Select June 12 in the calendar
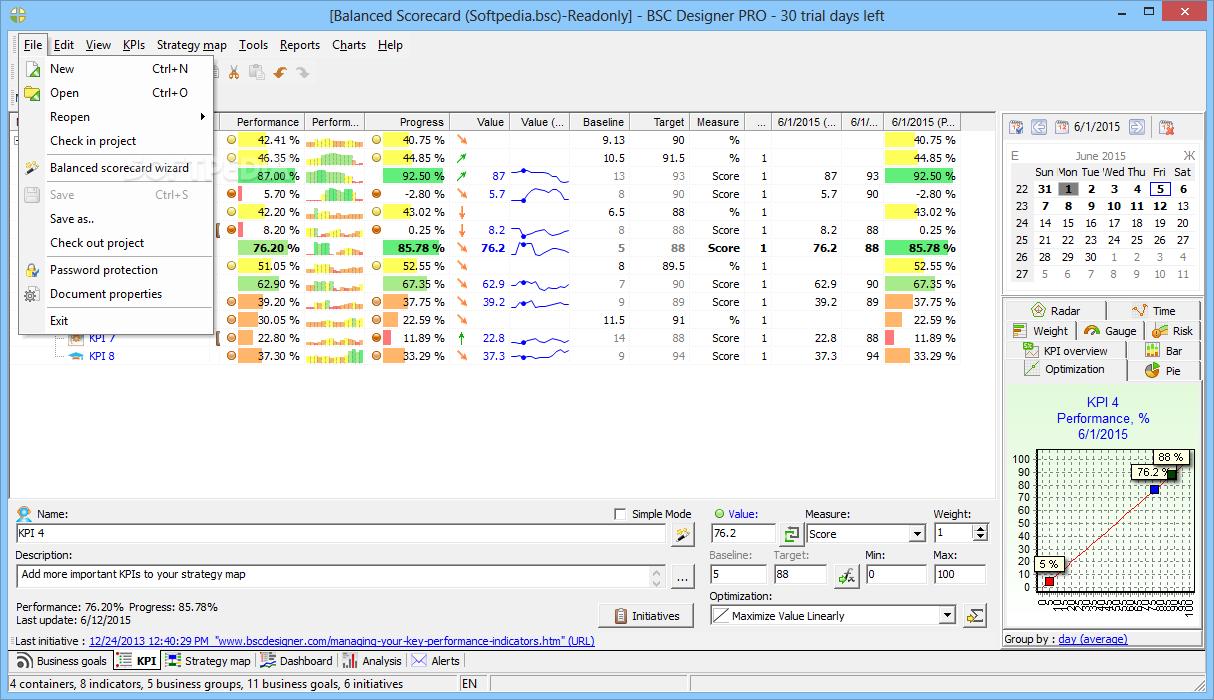The width and height of the screenshot is (1214, 700). [x=1159, y=206]
